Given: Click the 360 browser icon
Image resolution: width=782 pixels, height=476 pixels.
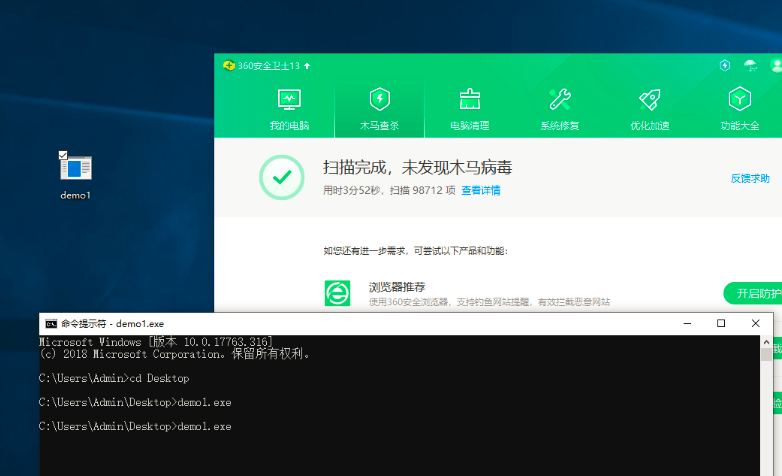Looking at the screenshot, I should coord(338,293).
